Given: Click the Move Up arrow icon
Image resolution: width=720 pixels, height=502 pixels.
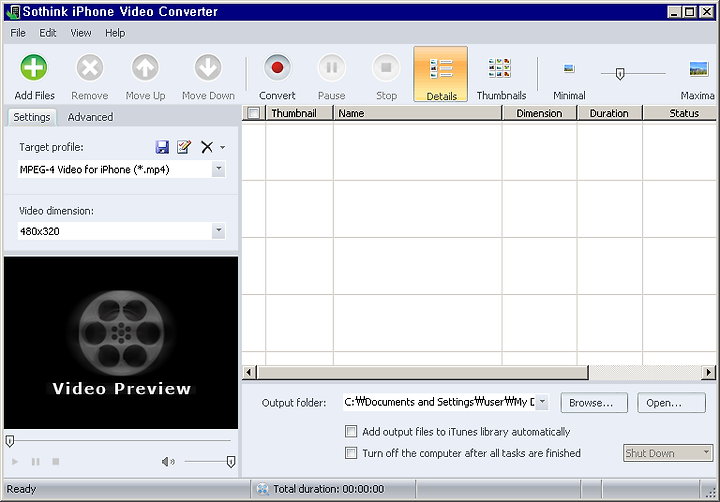Looking at the screenshot, I should point(145,68).
